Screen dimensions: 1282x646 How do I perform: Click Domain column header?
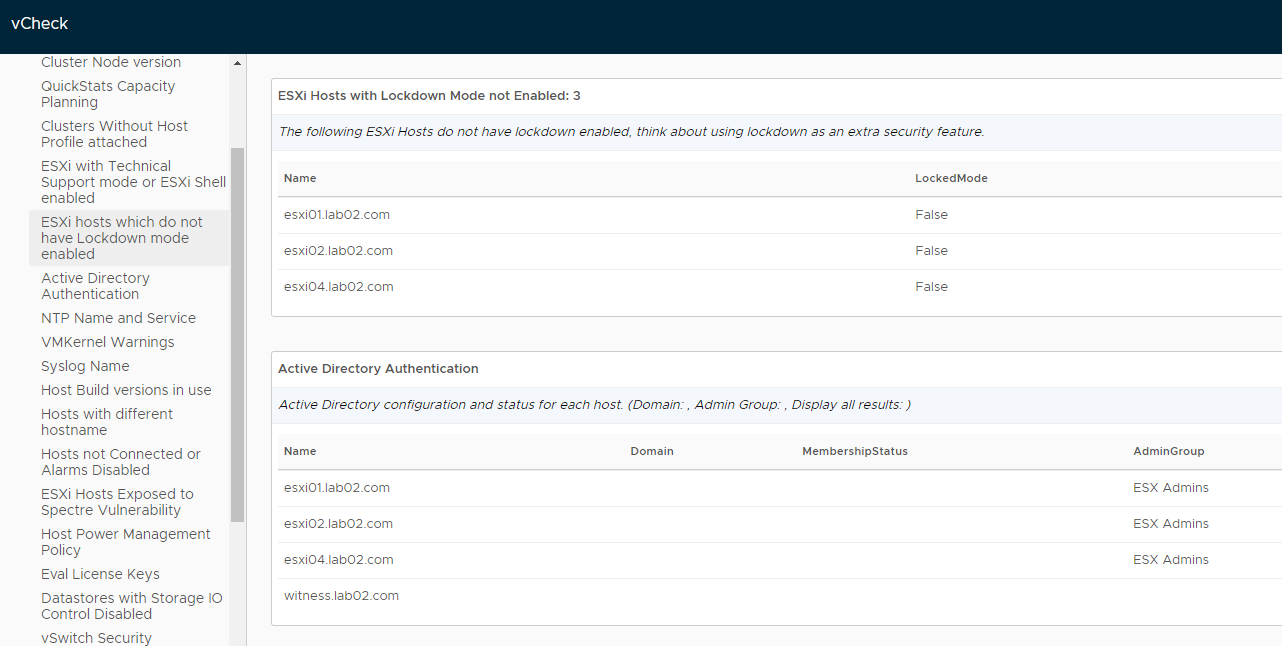pos(652,451)
